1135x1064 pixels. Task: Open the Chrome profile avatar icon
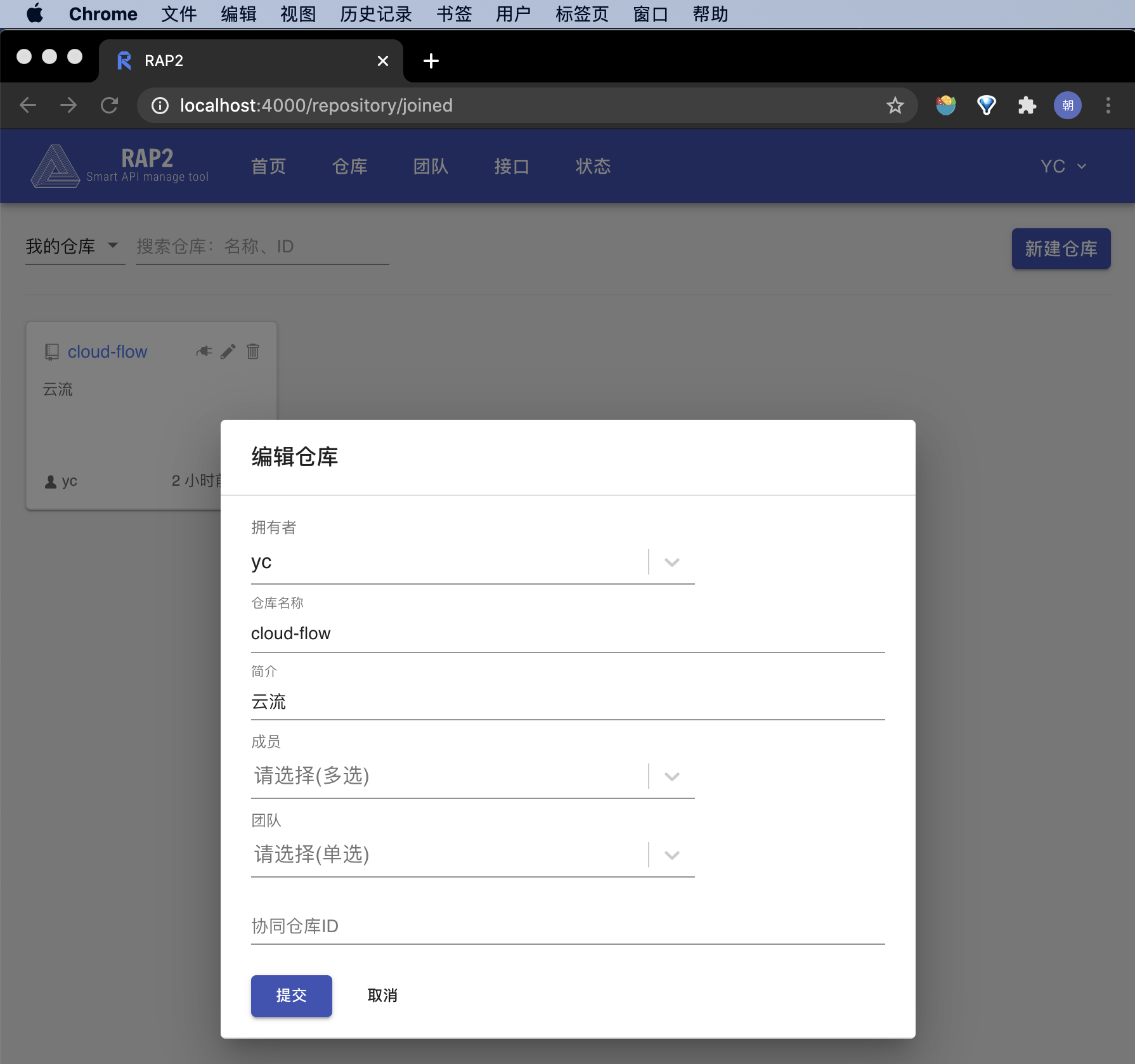click(x=1068, y=105)
